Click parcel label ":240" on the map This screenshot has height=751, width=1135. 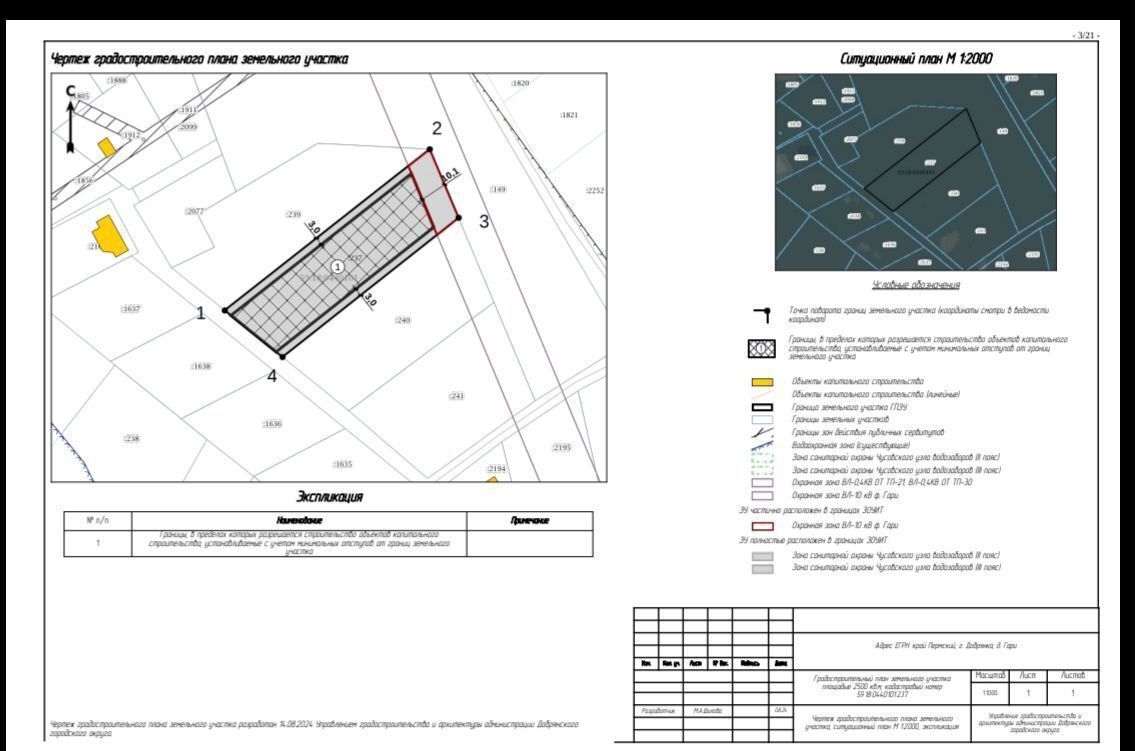[402, 321]
